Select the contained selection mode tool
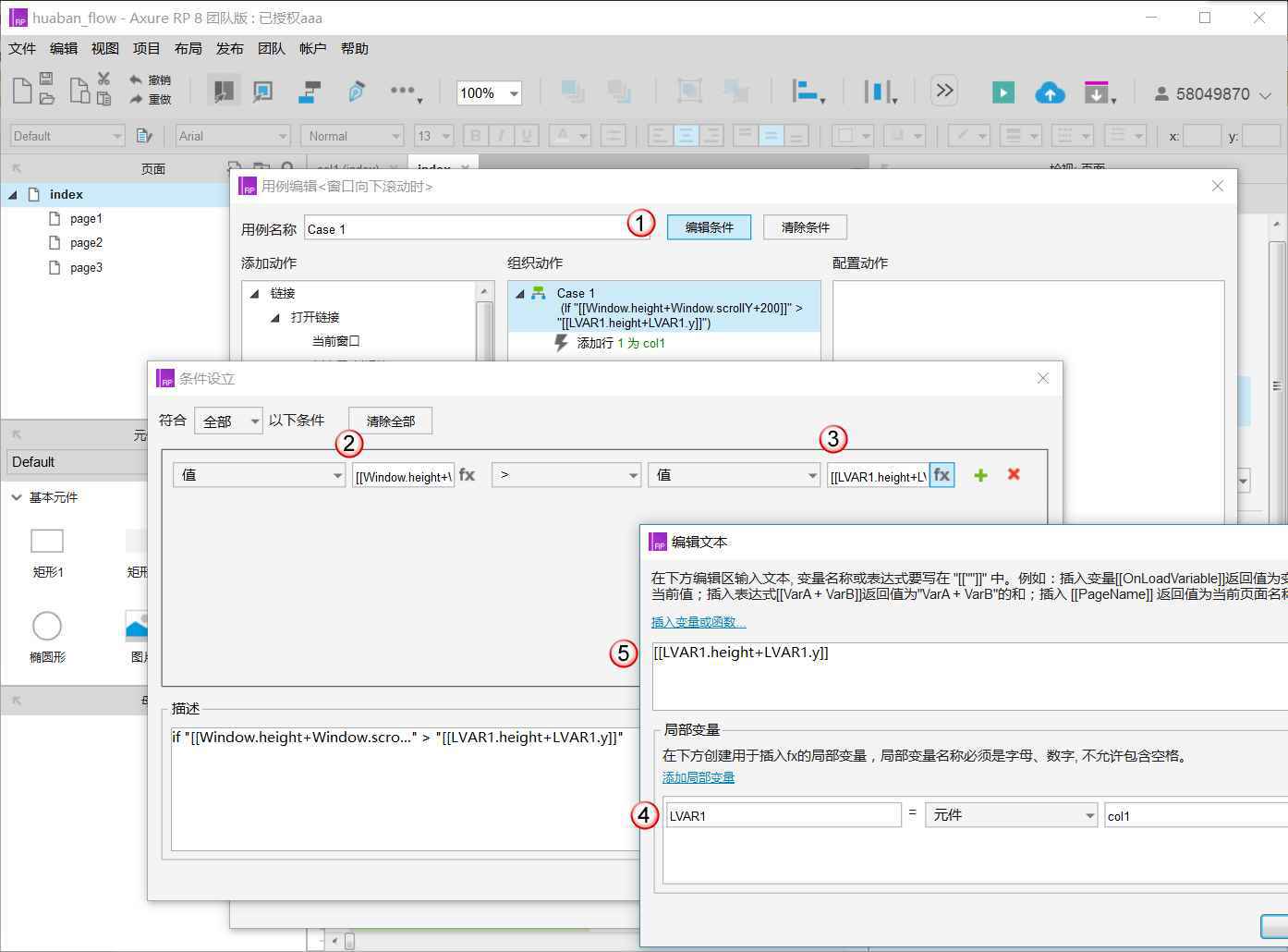The image size is (1288, 952). tap(263, 92)
